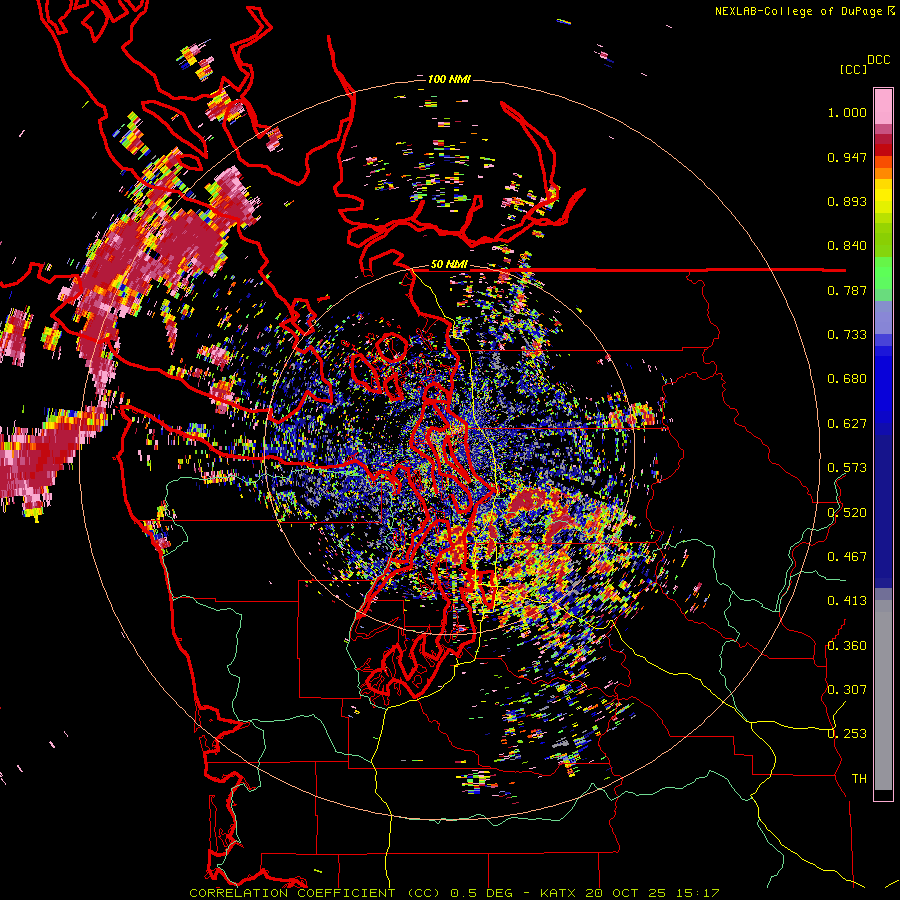Click the 0.413 color scale value

[x=847, y=601]
